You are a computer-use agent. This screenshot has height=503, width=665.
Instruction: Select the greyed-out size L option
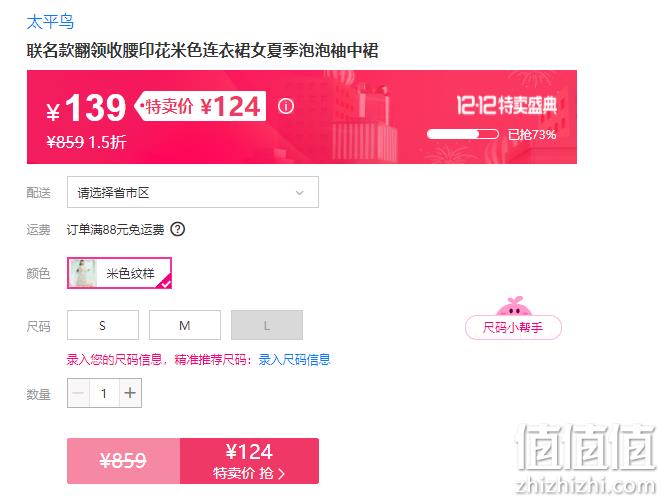pos(267,325)
